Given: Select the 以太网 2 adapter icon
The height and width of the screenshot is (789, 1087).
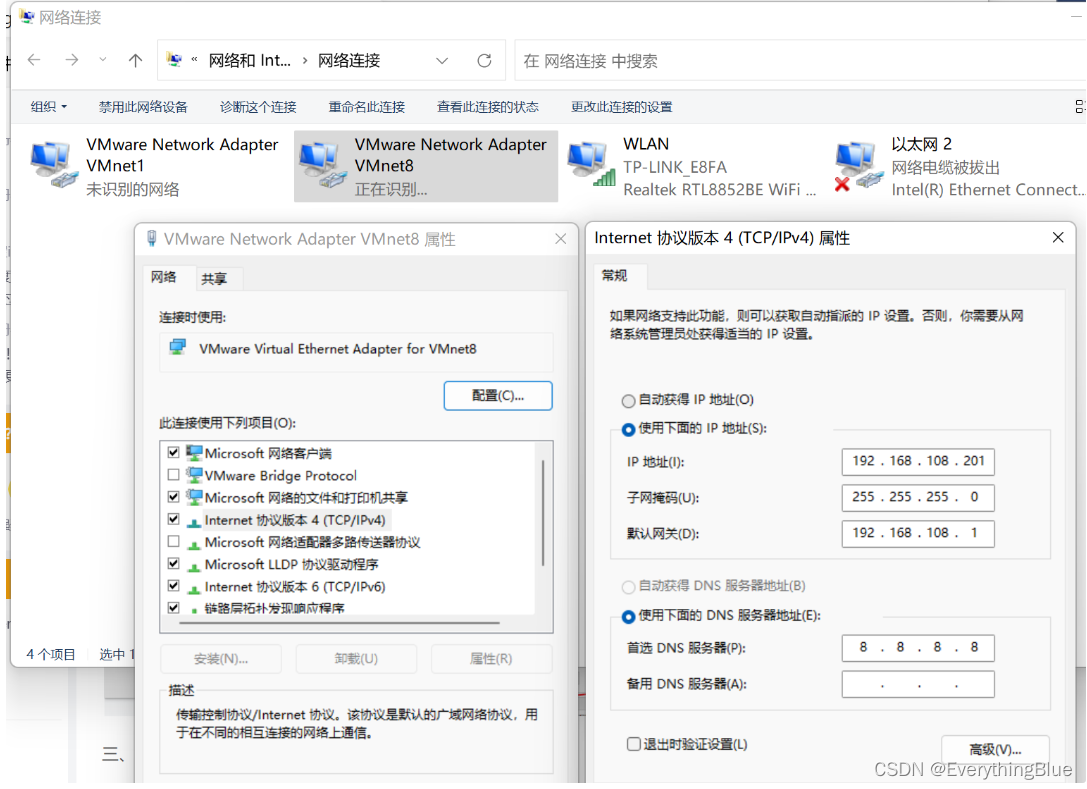Looking at the screenshot, I should pyautogui.click(x=856, y=160).
